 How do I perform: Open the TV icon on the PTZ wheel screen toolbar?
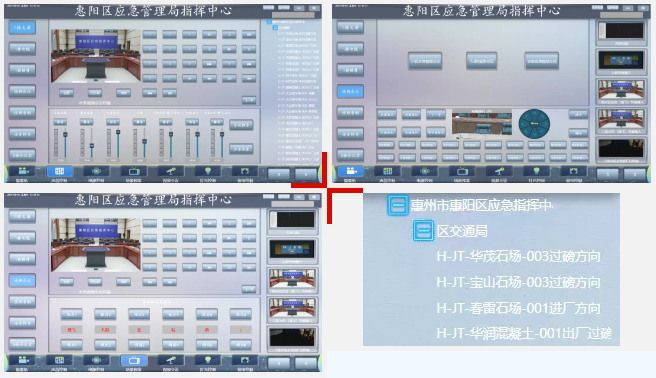pos(462,171)
